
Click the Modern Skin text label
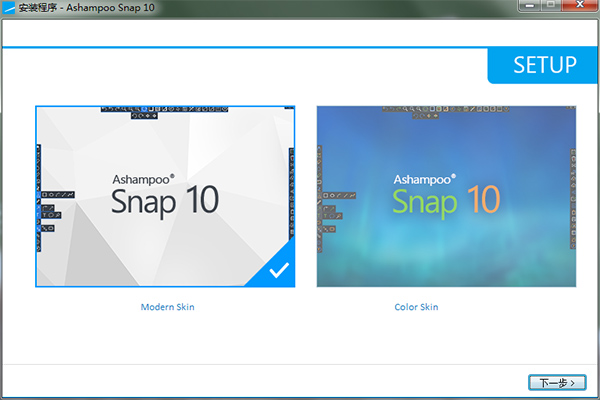coord(167,307)
